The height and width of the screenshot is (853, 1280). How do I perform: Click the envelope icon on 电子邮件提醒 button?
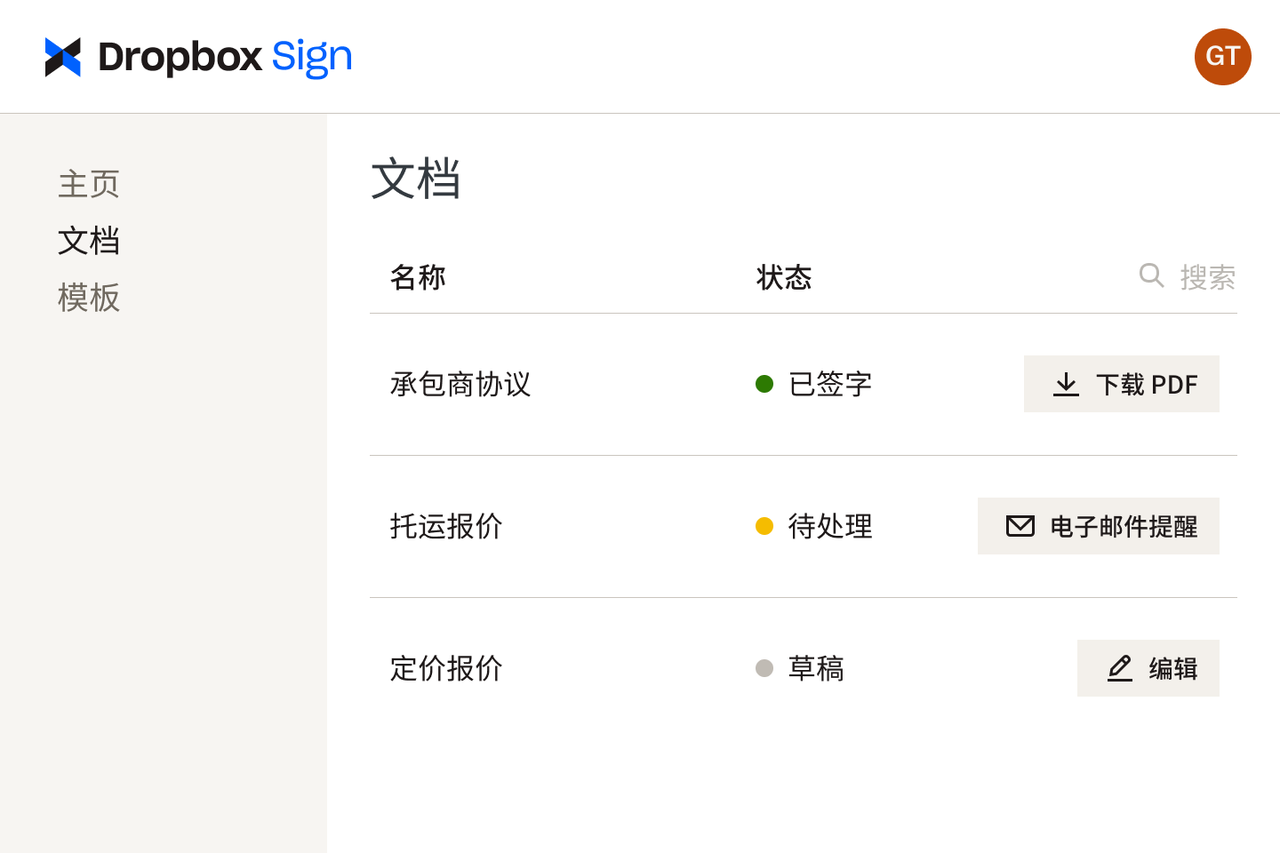point(1020,525)
